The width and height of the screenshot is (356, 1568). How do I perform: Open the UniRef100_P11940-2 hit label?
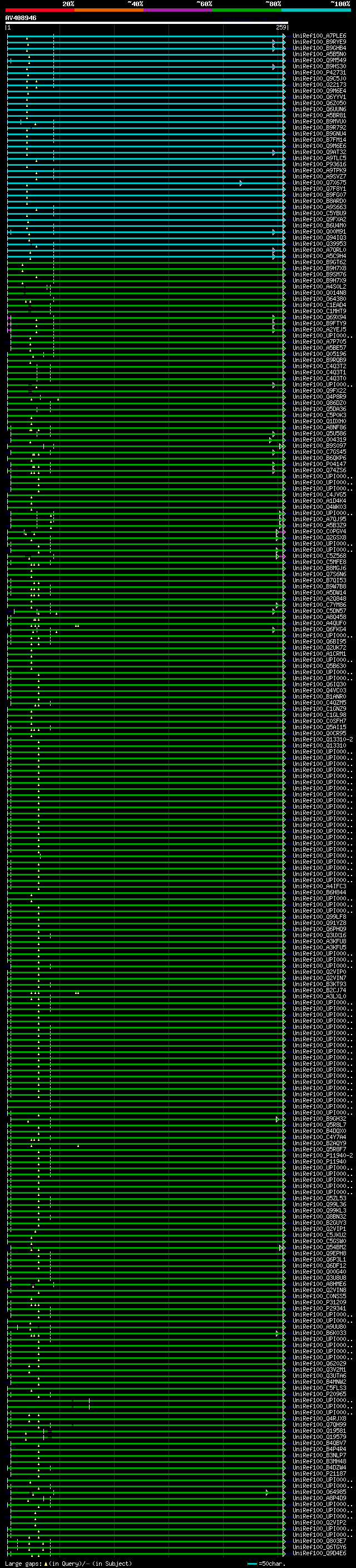pos(322,1156)
